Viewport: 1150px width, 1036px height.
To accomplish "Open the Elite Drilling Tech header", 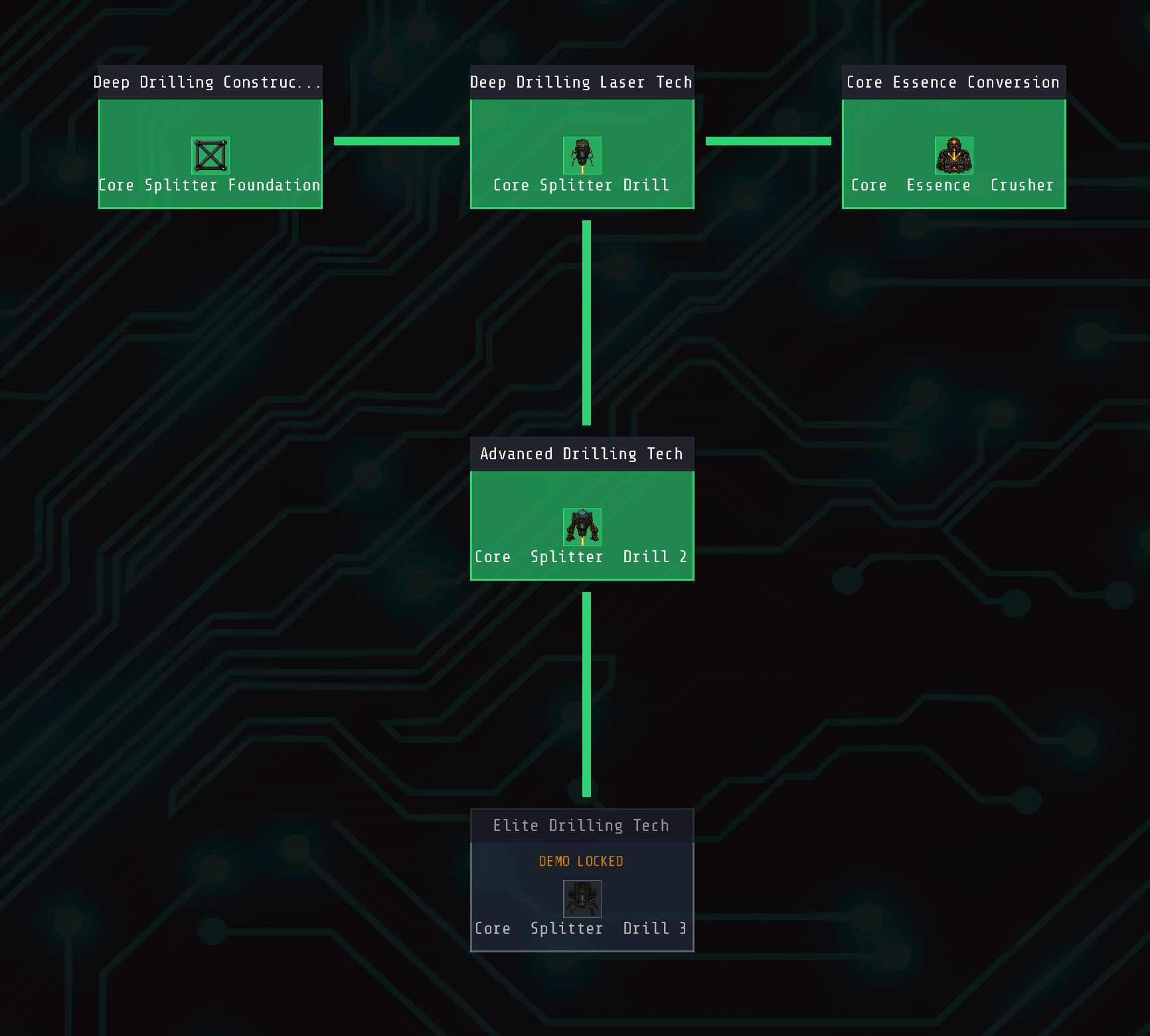I will pos(582,826).
